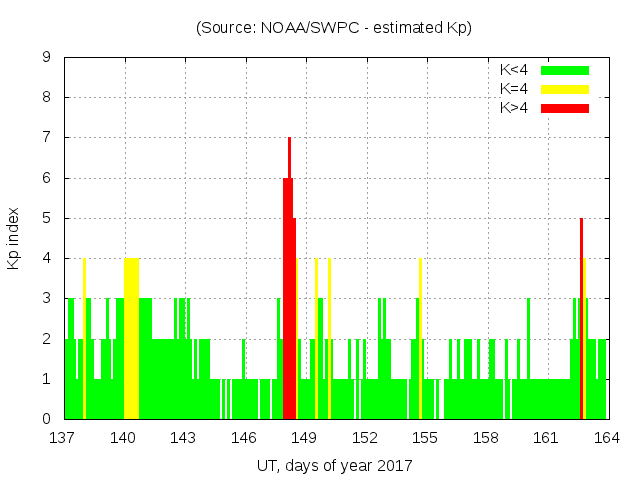Screen dimensions: 640x480
Task: Click the yellow bar near day 155
Action: click(420, 340)
